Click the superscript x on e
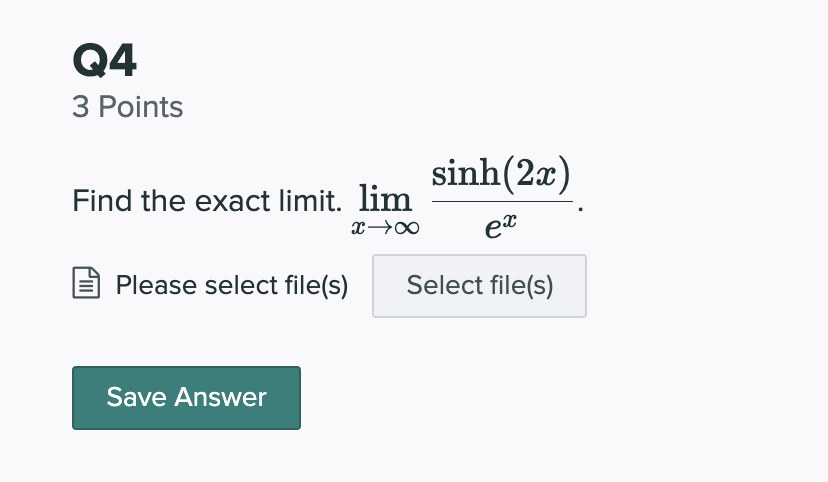 pos(509,219)
